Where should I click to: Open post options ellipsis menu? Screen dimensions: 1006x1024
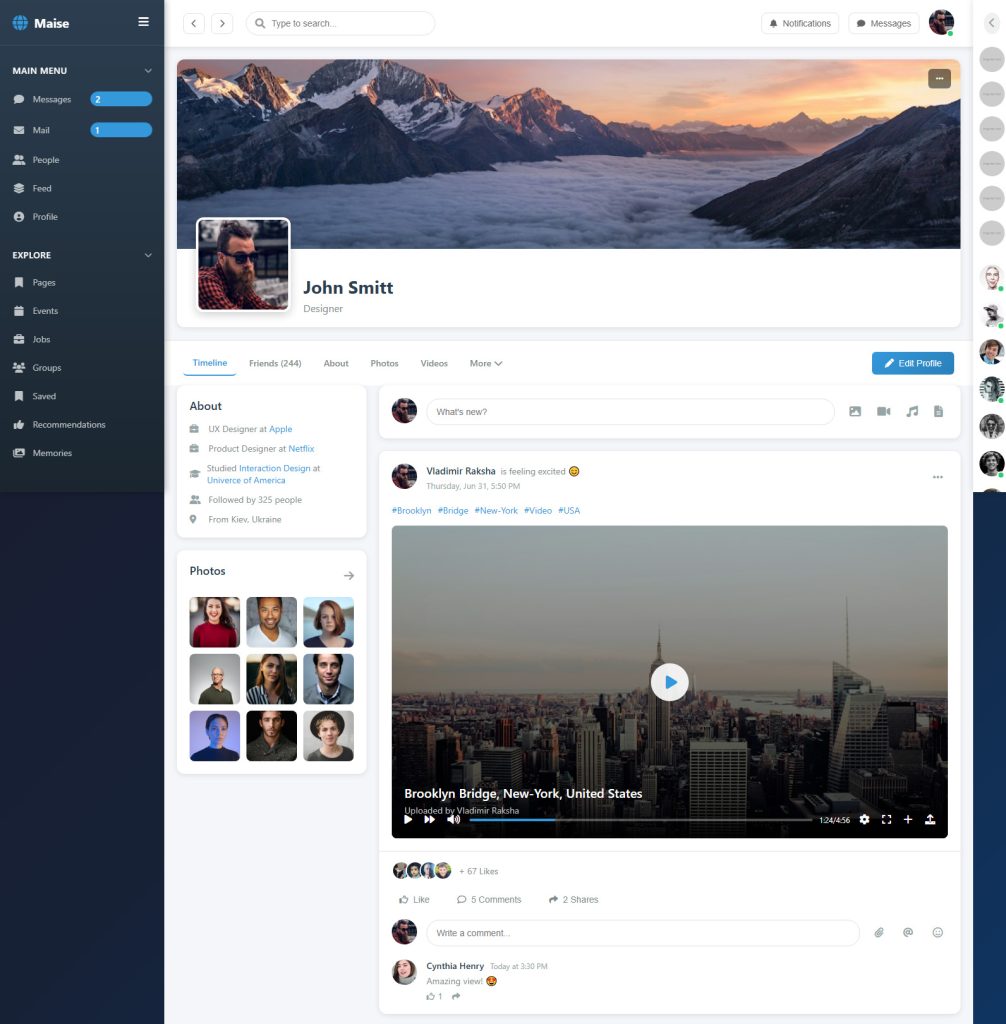click(937, 477)
